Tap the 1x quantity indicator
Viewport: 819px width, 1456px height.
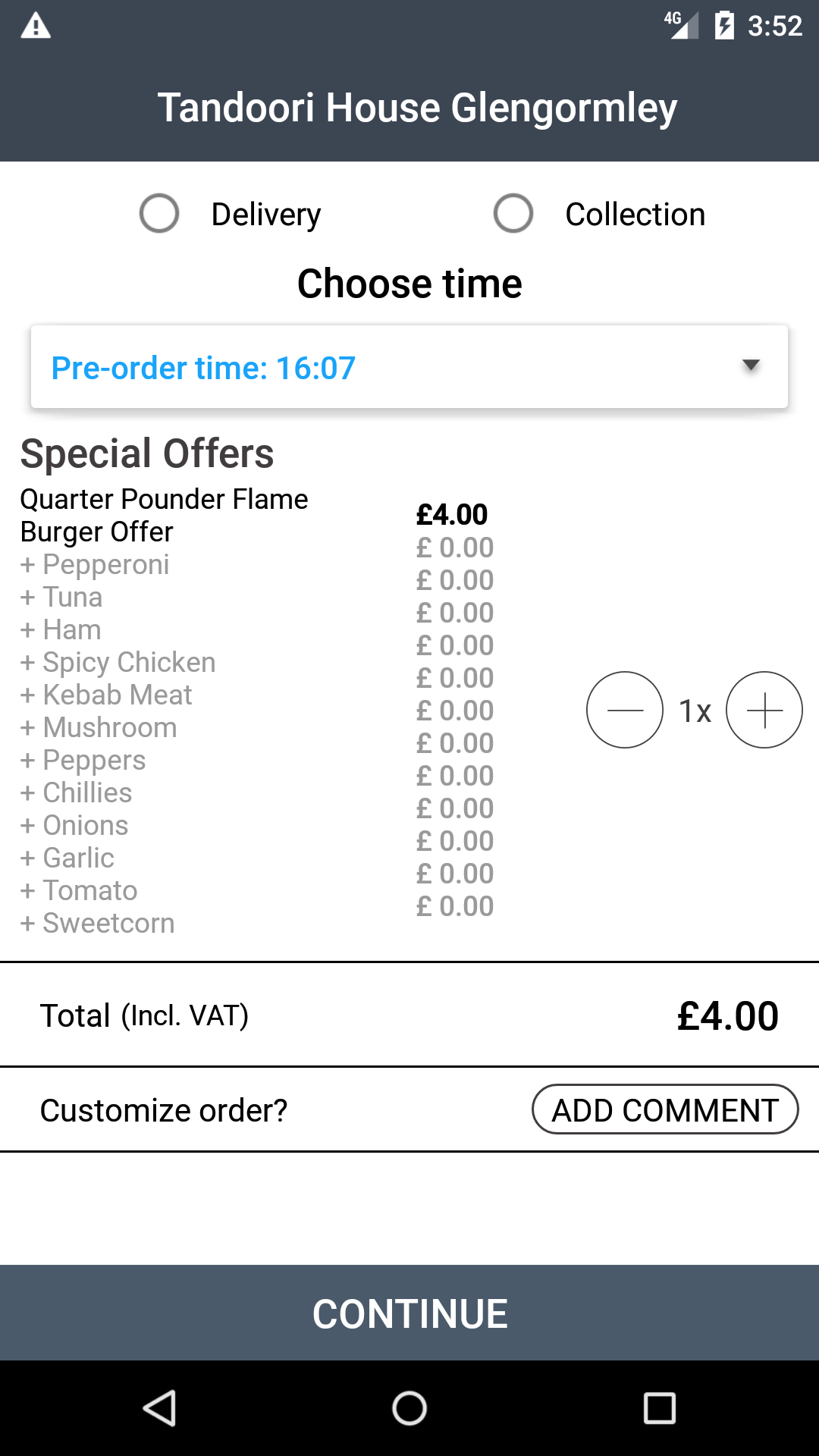click(695, 711)
